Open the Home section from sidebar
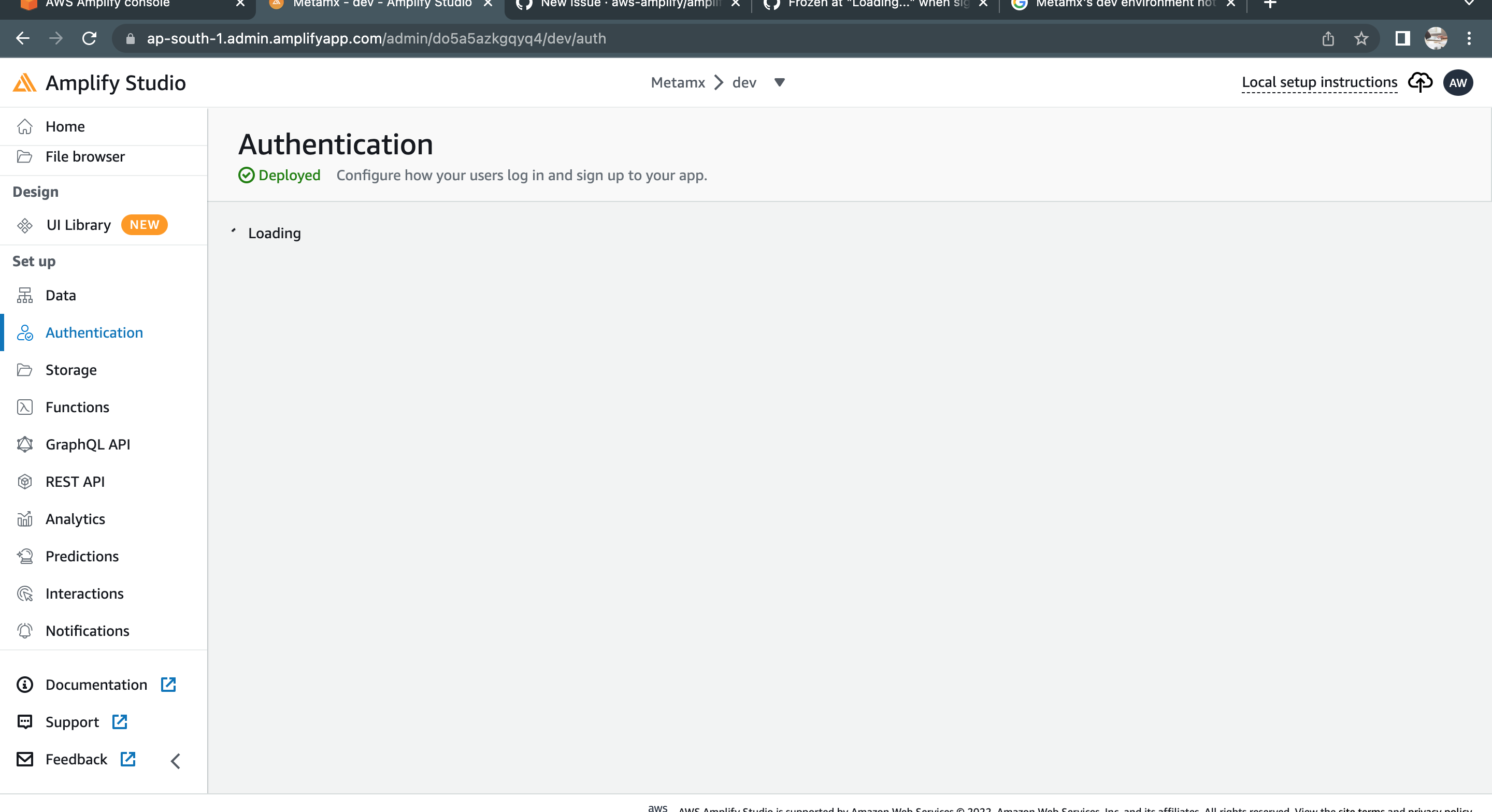The image size is (1492, 812). (x=65, y=126)
